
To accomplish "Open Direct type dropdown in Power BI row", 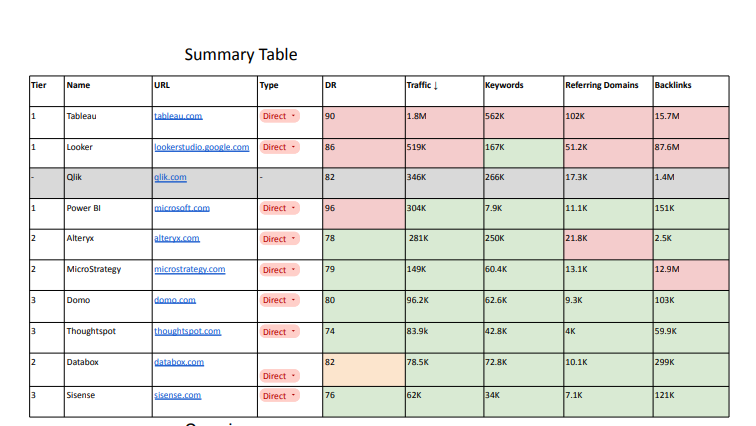I will [x=280, y=208].
